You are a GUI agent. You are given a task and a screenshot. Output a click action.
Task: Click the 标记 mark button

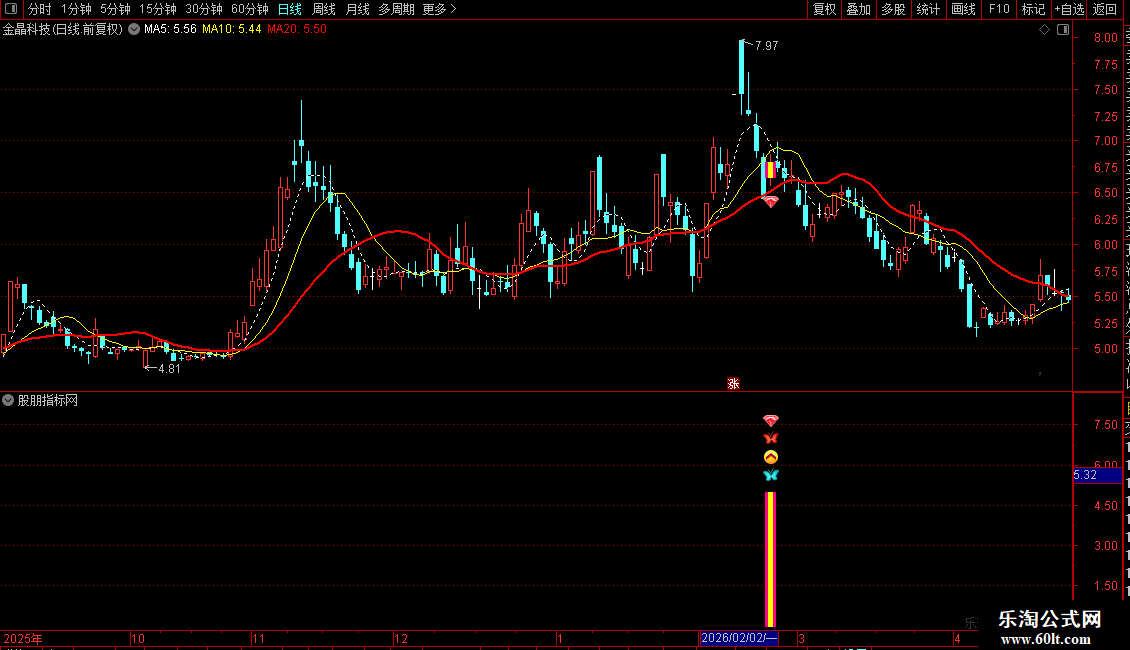pyautogui.click(x=1033, y=9)
